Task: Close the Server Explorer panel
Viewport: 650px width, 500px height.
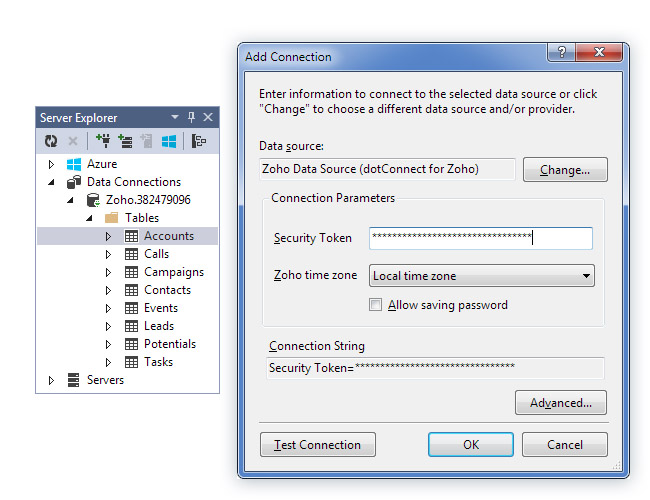Action: click(x=208, y=117)
